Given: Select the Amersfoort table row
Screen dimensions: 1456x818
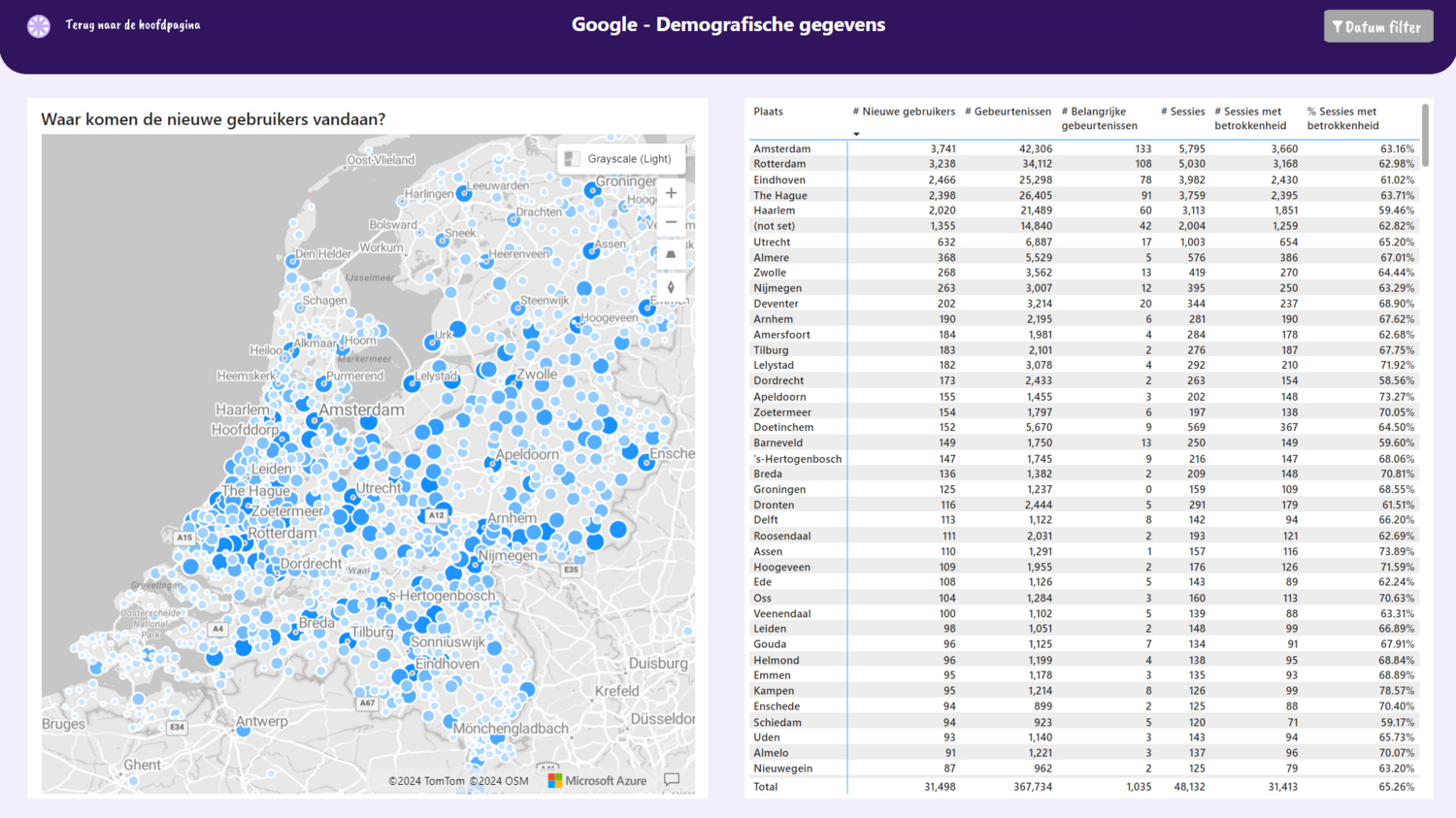Looking at the screenshot, I should coord(1084,335).
